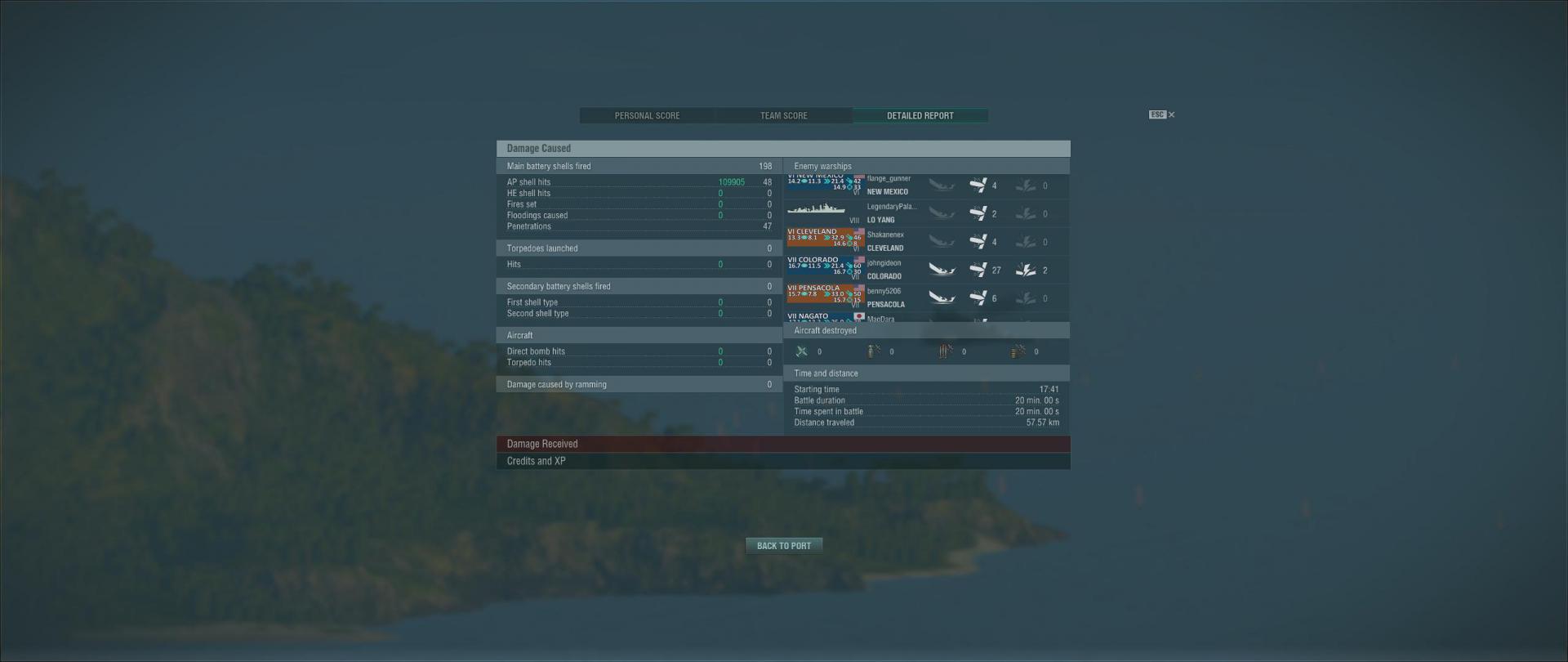
Task: Click the Damage caused by ramming row
Action: 639,384
